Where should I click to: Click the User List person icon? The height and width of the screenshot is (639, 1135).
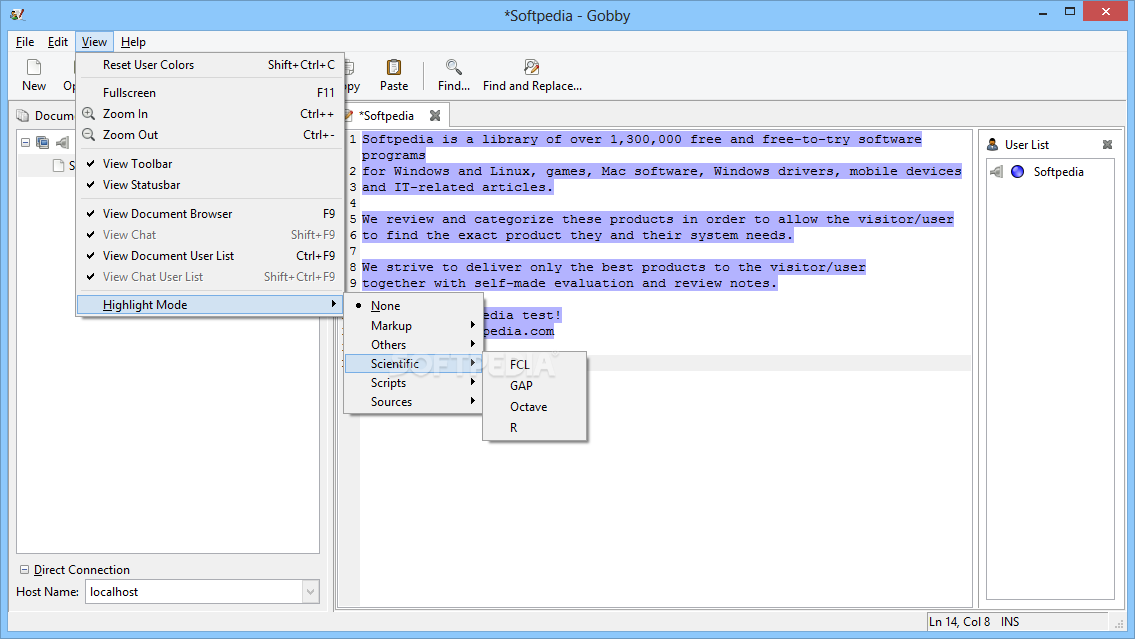coord(992,145)
